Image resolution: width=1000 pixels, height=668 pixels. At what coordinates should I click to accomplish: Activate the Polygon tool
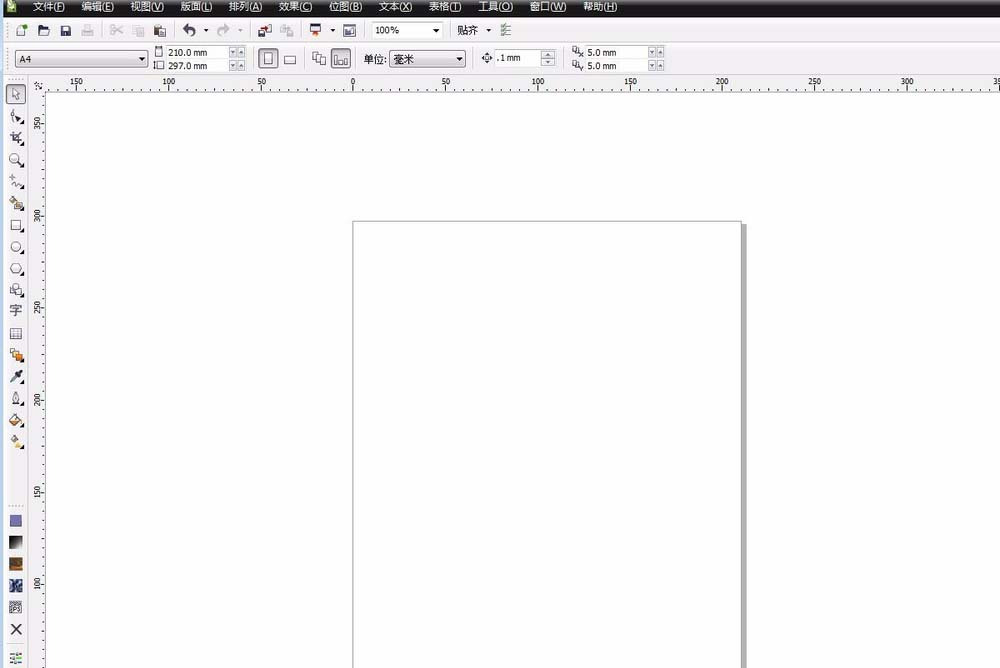(16, 269)
